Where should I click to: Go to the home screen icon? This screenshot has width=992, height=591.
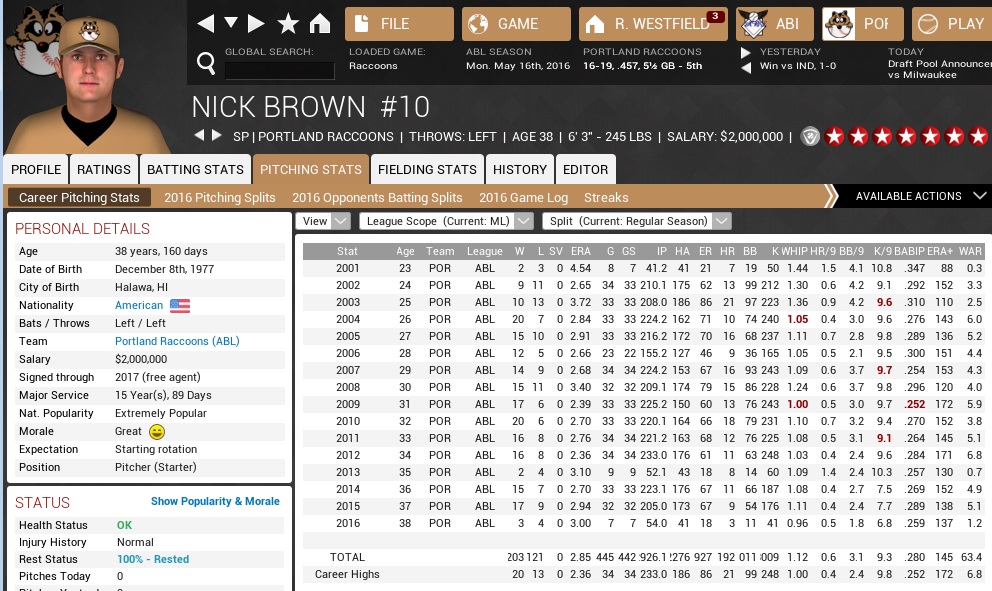pos(320,23)
